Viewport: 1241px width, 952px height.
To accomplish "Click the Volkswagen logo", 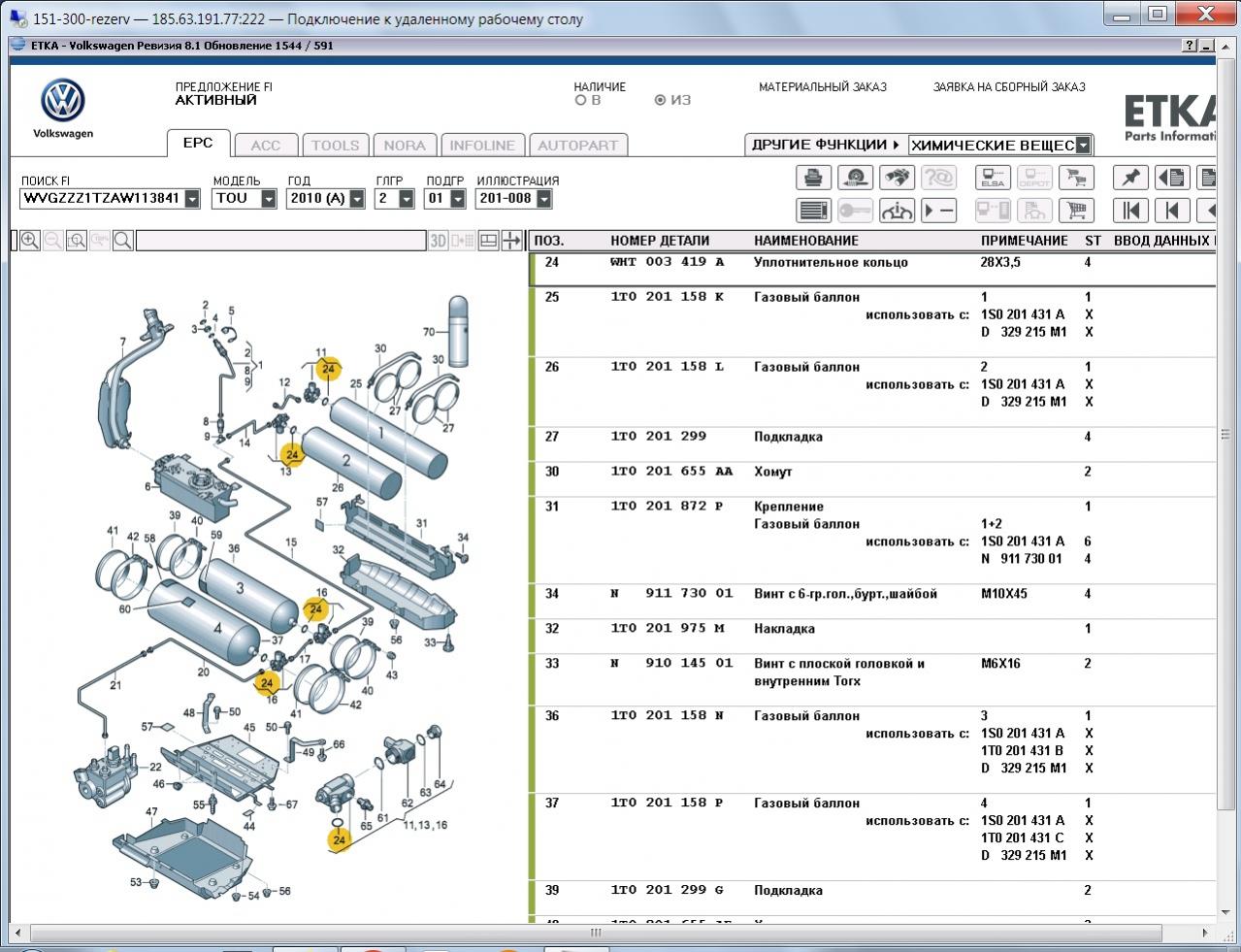I will tap(63, 101).
